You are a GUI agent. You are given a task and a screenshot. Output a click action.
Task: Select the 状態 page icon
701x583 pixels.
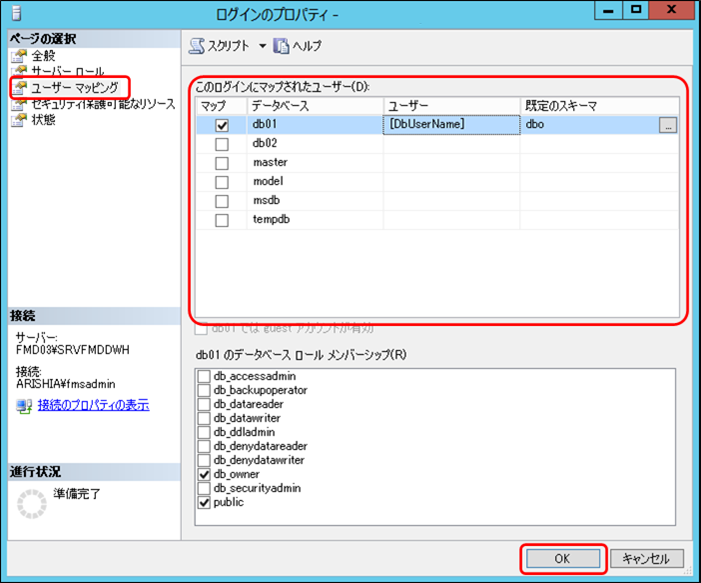17,120
